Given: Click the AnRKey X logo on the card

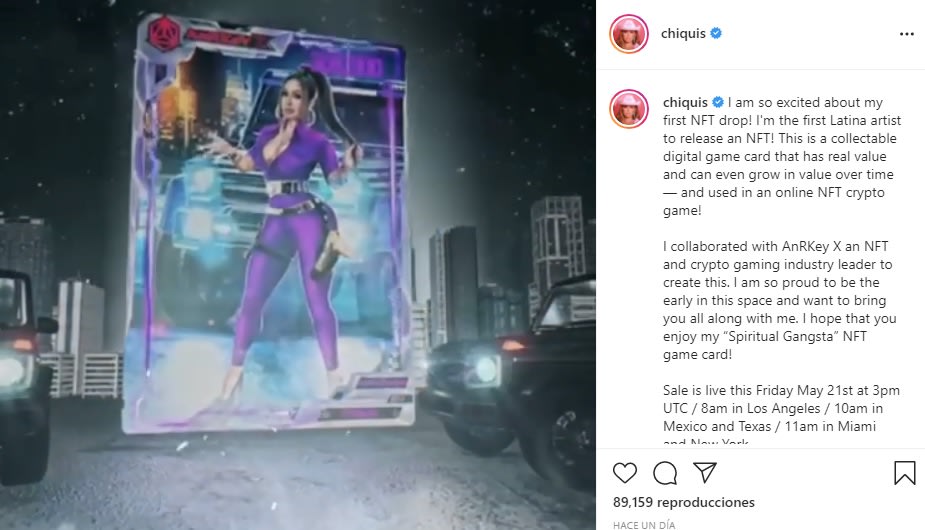Looking at the screenshot, I should coord(163,33).
